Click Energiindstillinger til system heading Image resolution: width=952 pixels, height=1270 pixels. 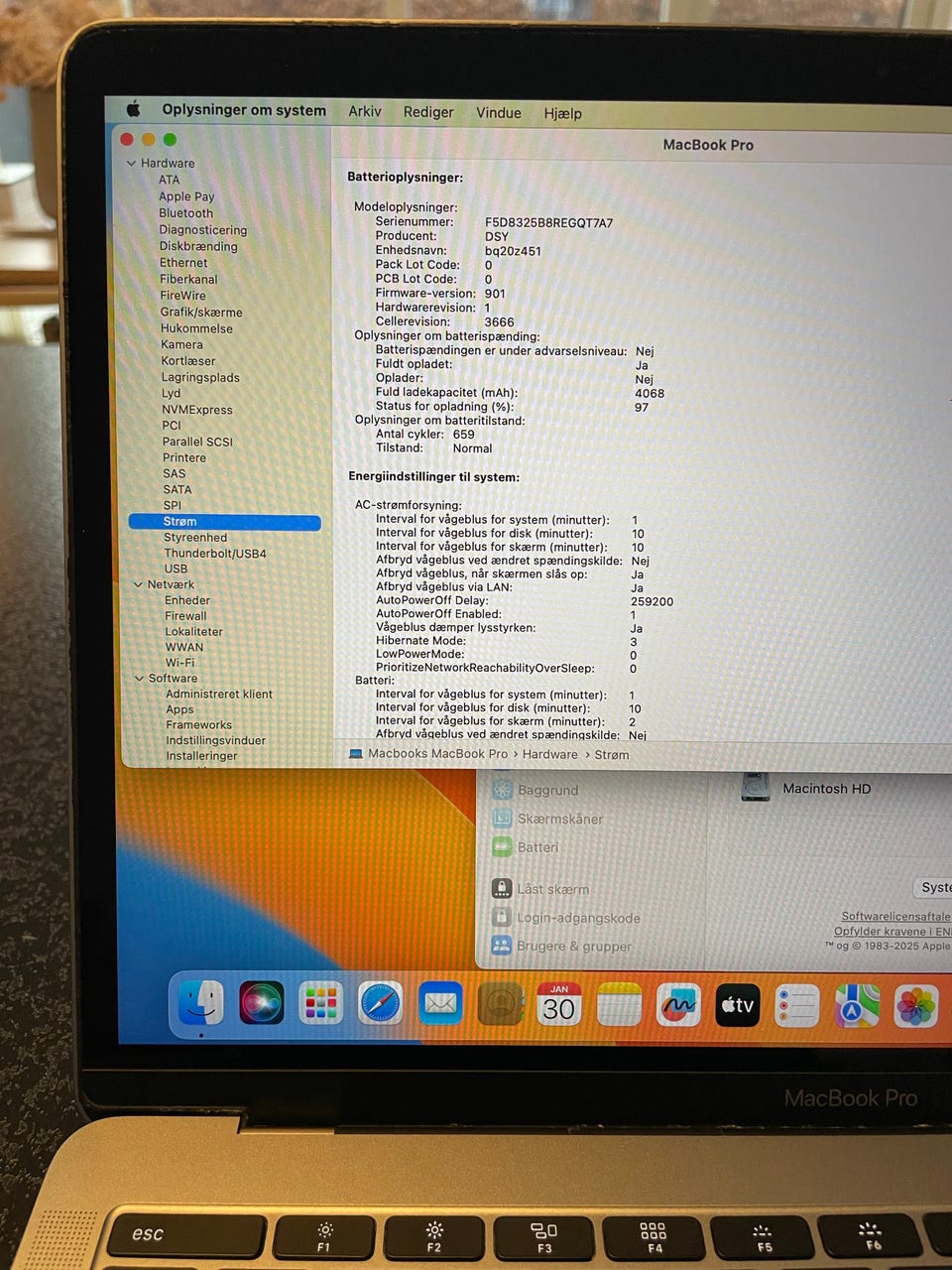[x=434, y=476]
